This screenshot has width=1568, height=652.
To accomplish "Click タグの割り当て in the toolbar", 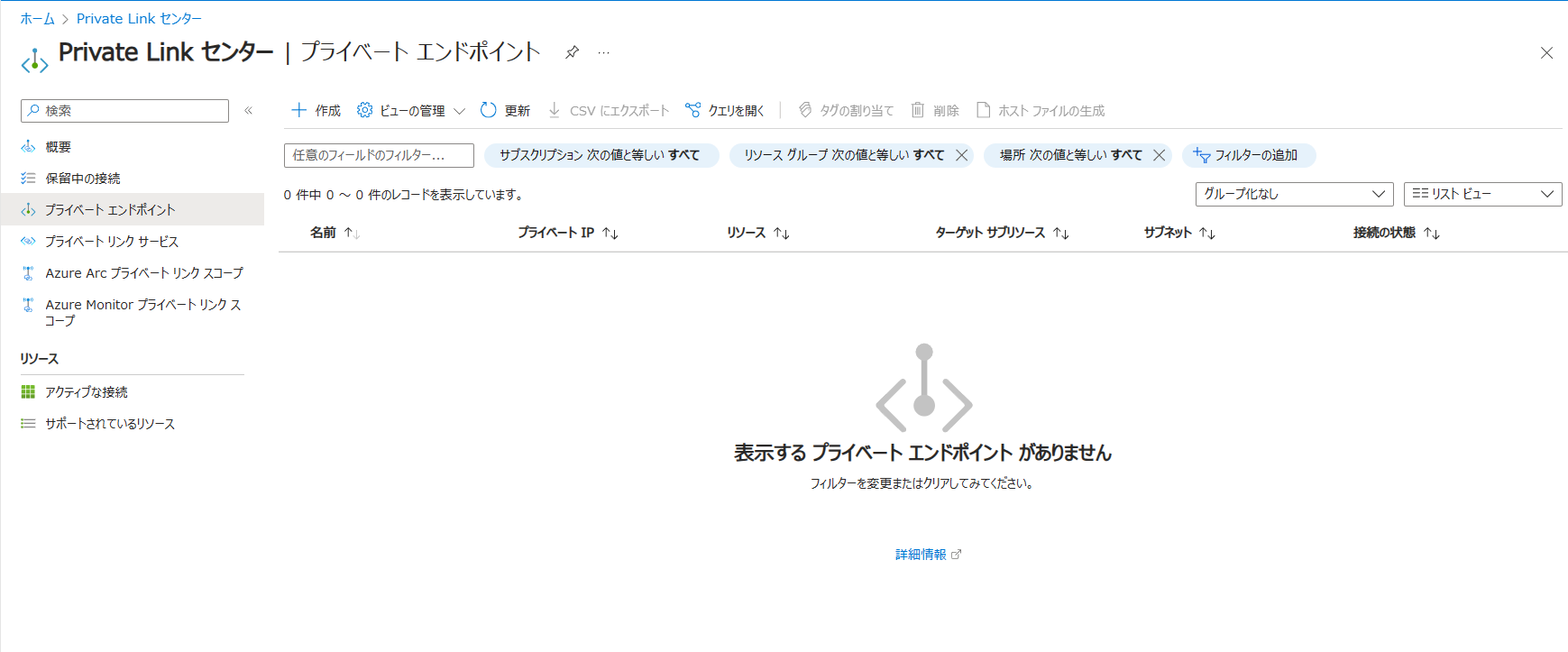I will [846, 111].
